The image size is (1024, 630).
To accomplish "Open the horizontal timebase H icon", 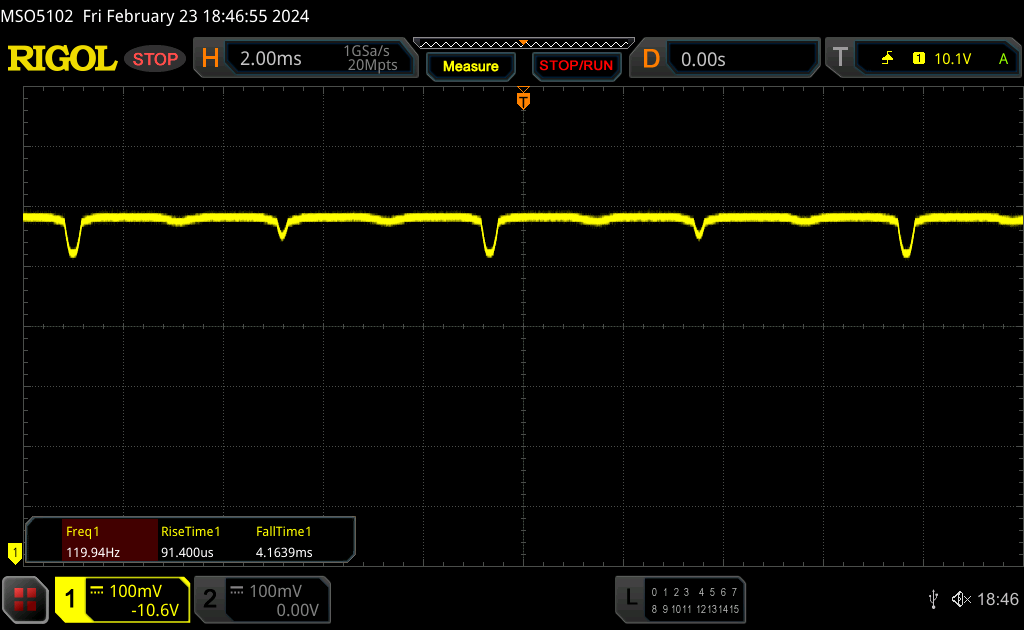I will tap(210, 59).
